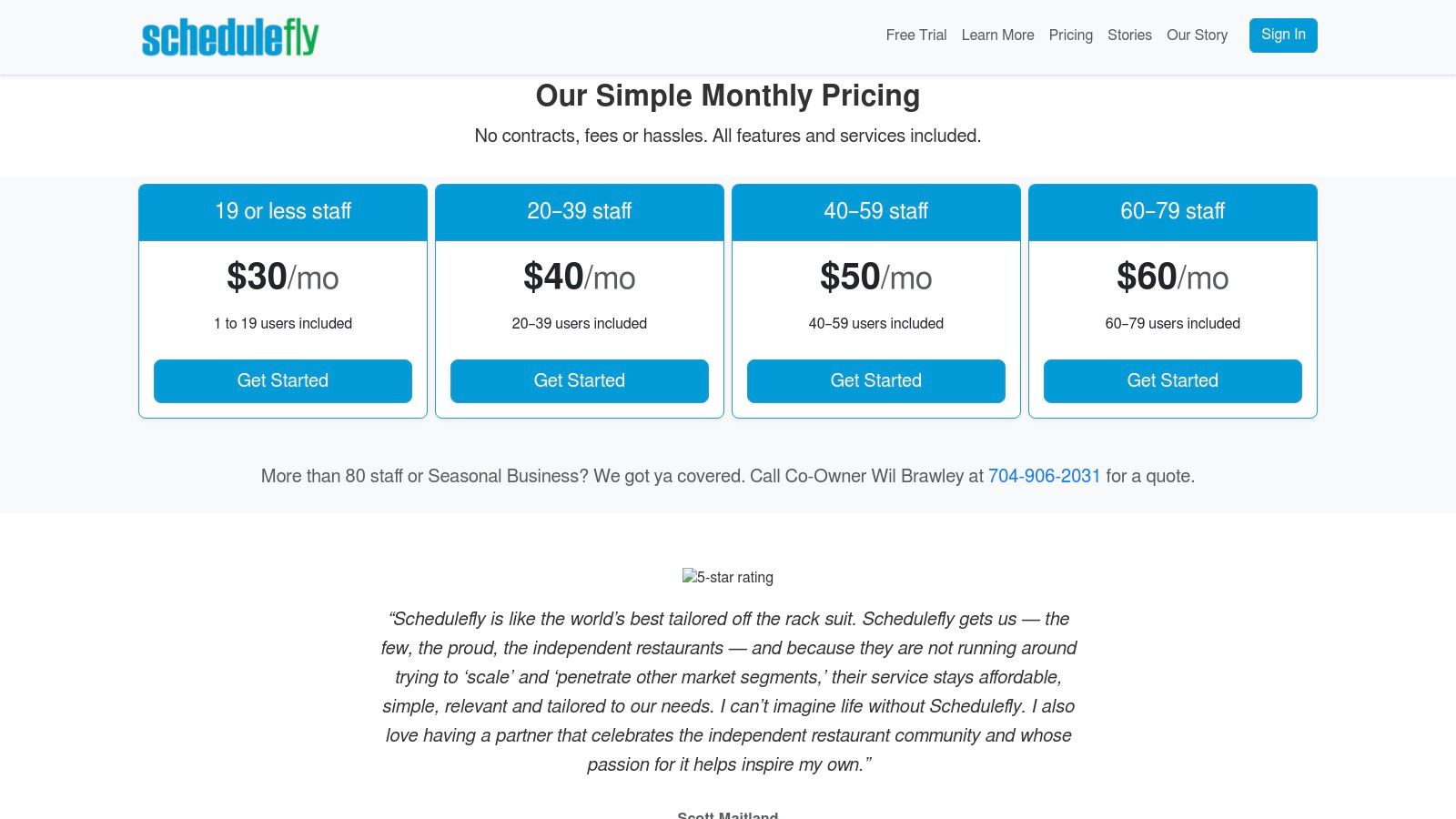Select the 60–79 staff plan header

[x=1173, y=211]
